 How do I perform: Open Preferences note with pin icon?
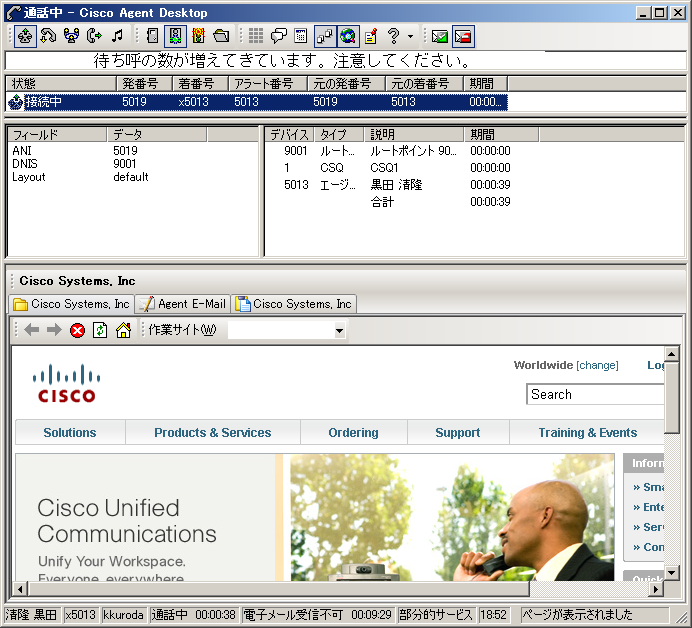pos(371,36)
